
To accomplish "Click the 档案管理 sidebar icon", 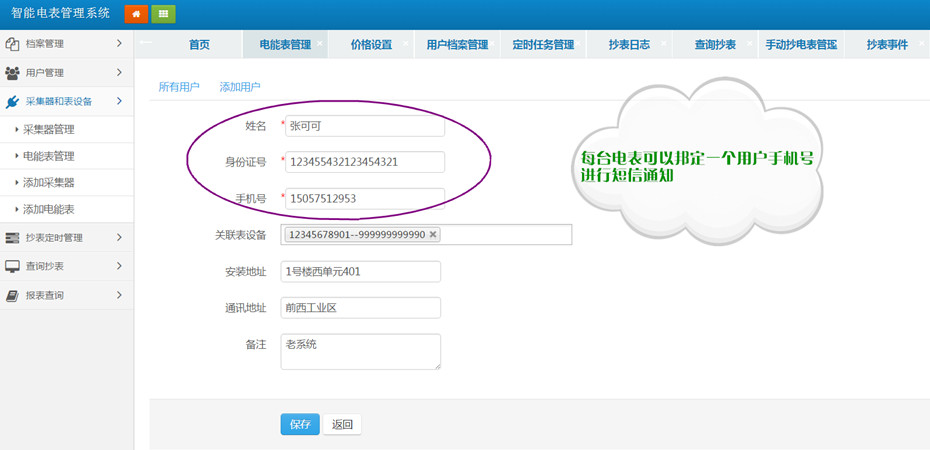I will 12,44.
